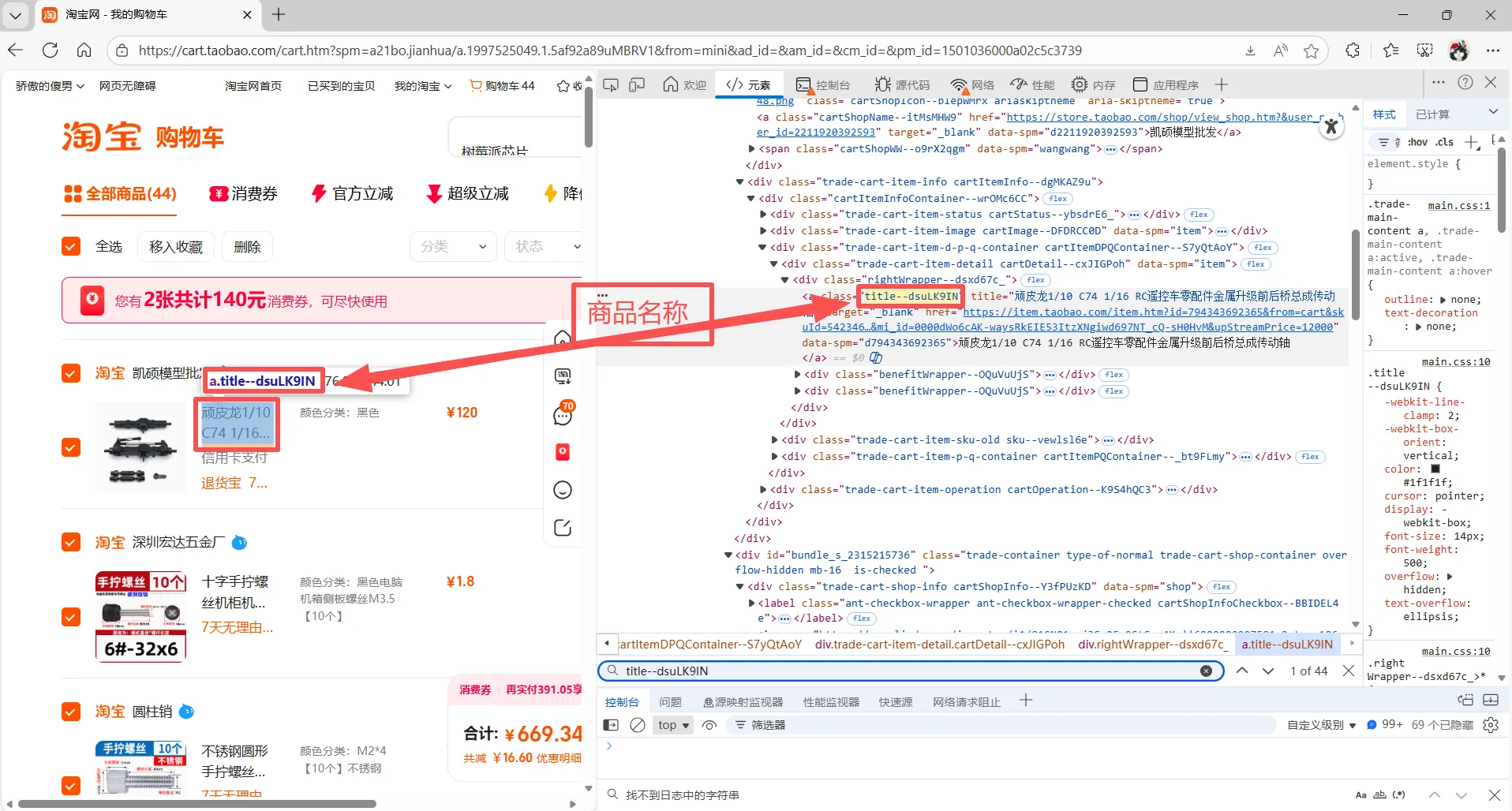1512x811 pixels.
Task: Toggle device emulation icon in DevTools
Action: coord(637,84)
